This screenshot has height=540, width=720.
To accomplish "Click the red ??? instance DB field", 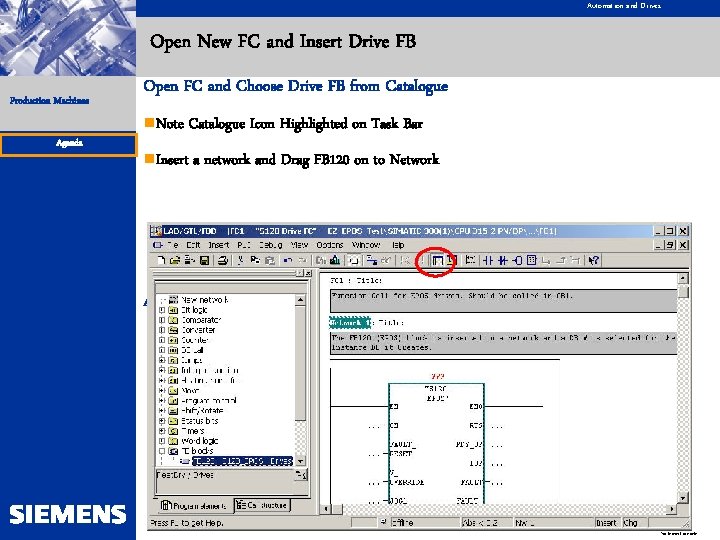I will click(x=438, y=376).
